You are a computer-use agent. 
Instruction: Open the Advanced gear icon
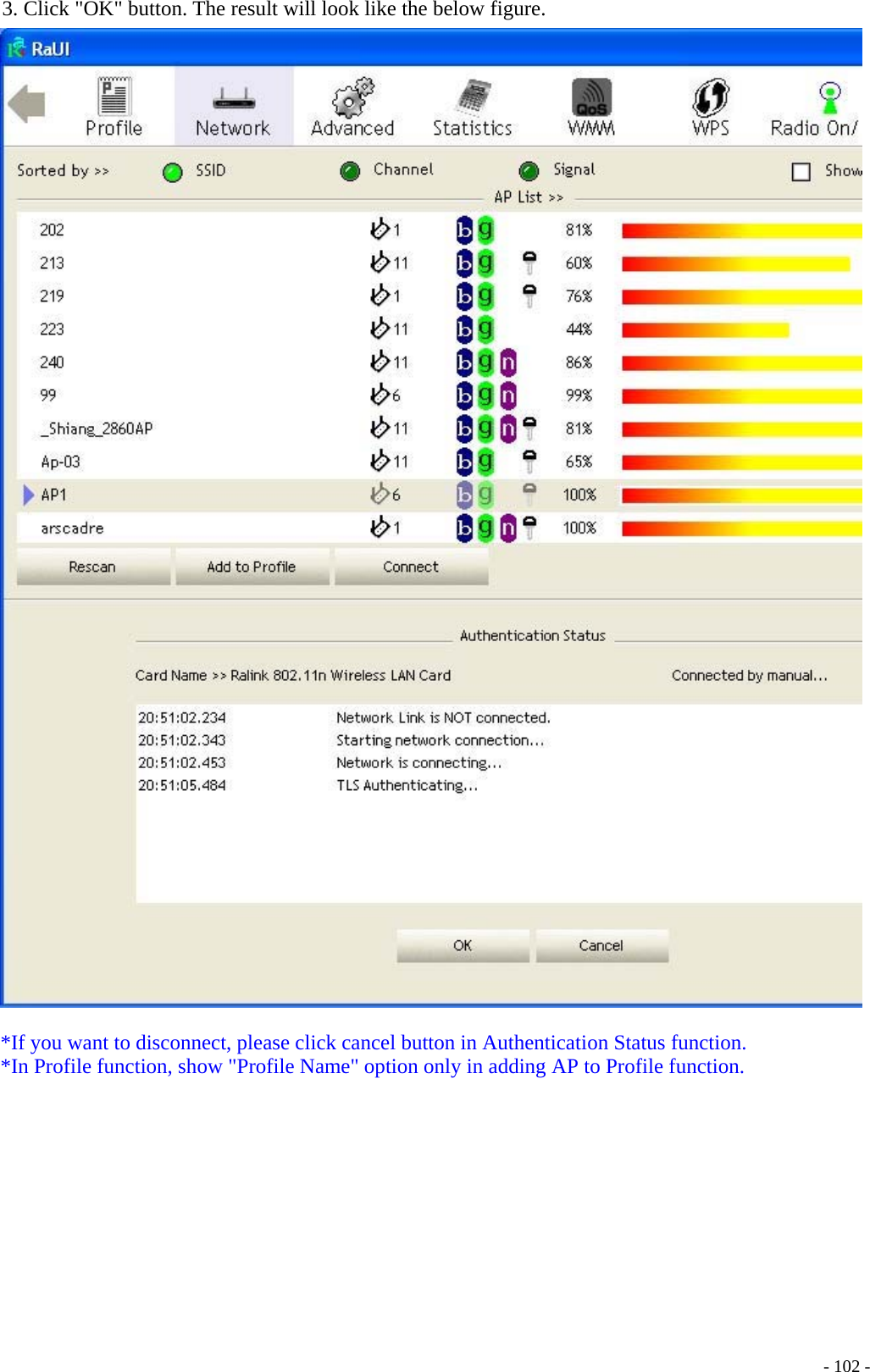352,97
